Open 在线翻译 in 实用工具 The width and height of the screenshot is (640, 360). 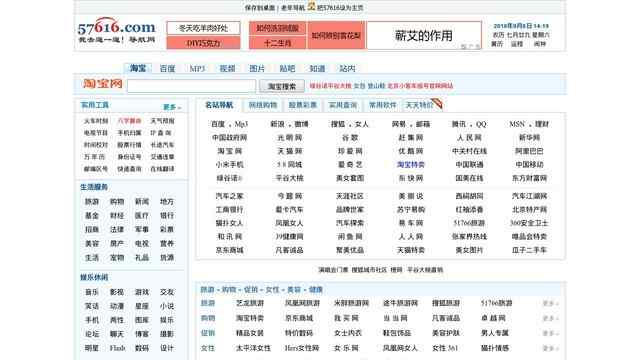[x=162, y=169]
